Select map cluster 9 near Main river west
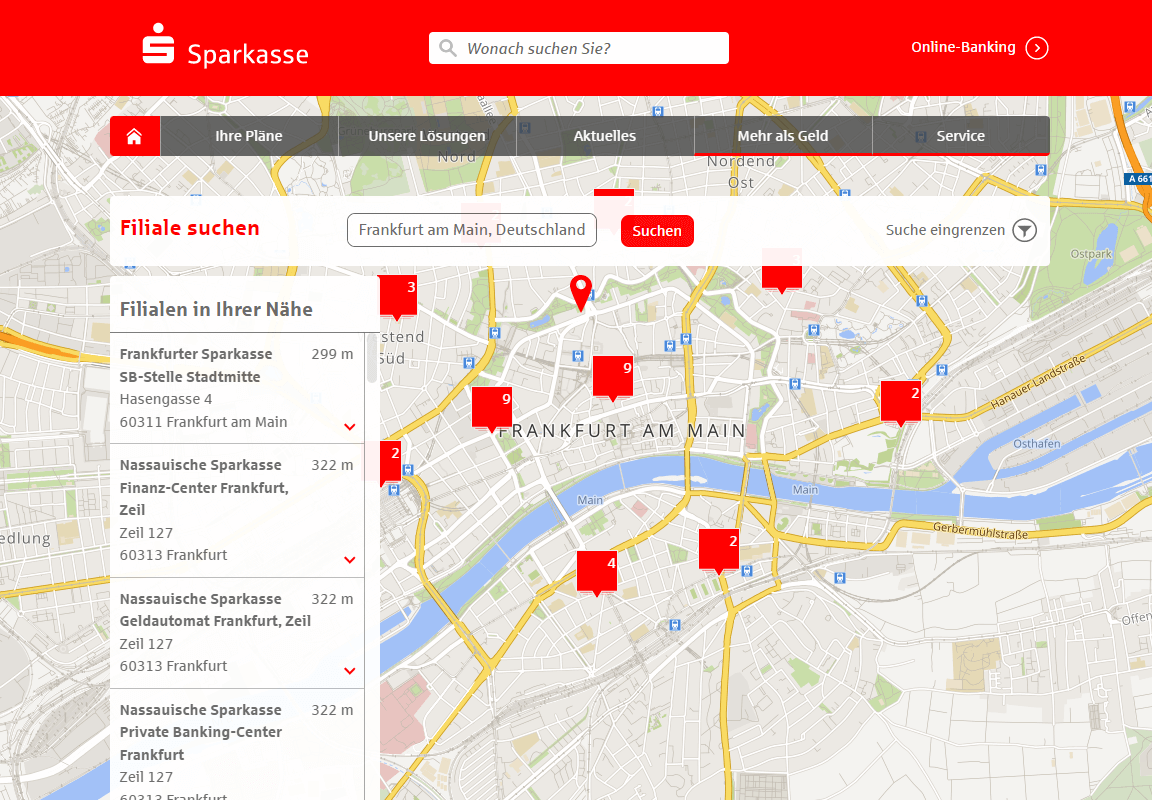Screen dimensions: 1152x800 coord(492,410)
